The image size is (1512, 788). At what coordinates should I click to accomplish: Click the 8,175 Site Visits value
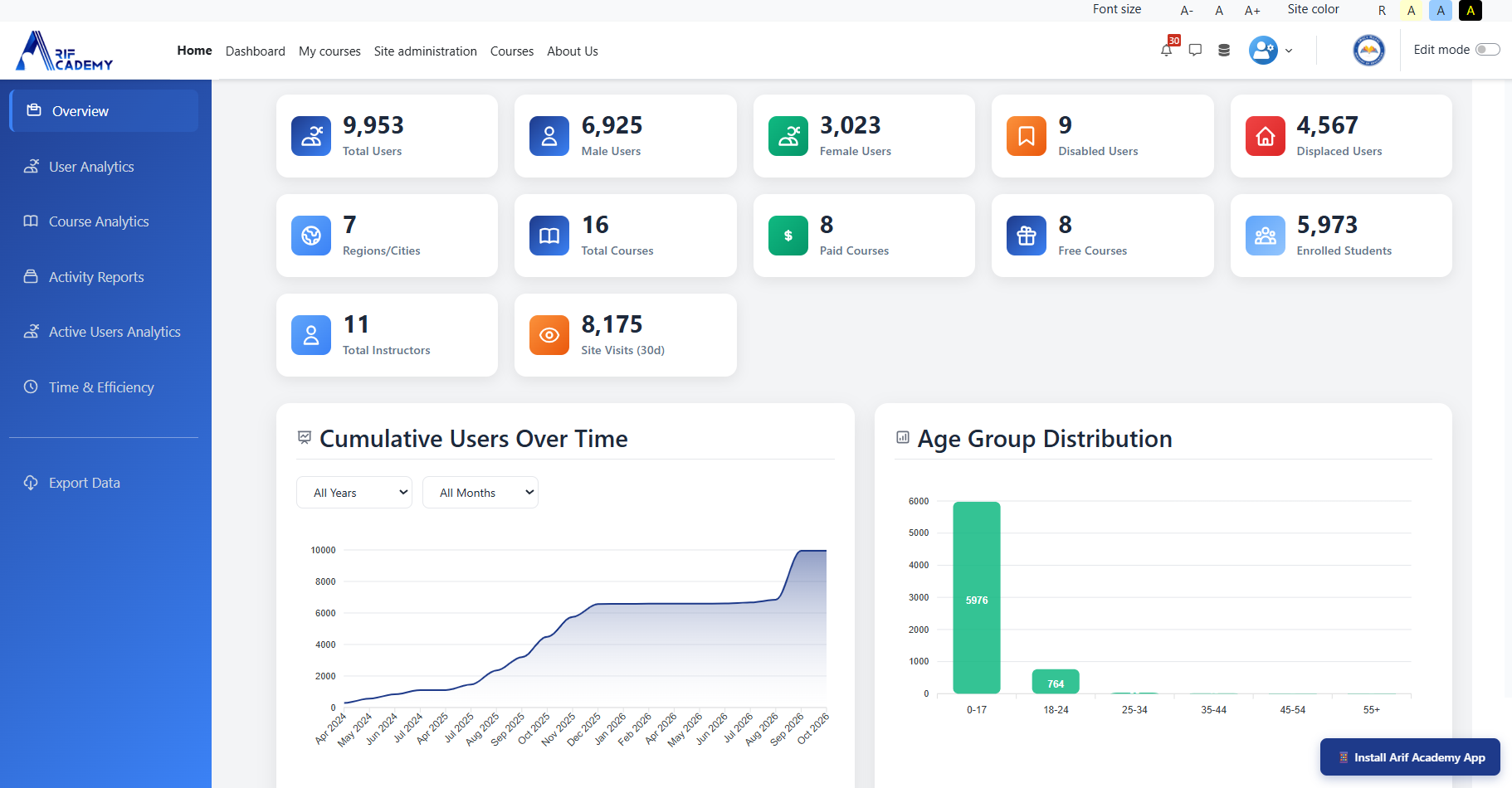612,324
